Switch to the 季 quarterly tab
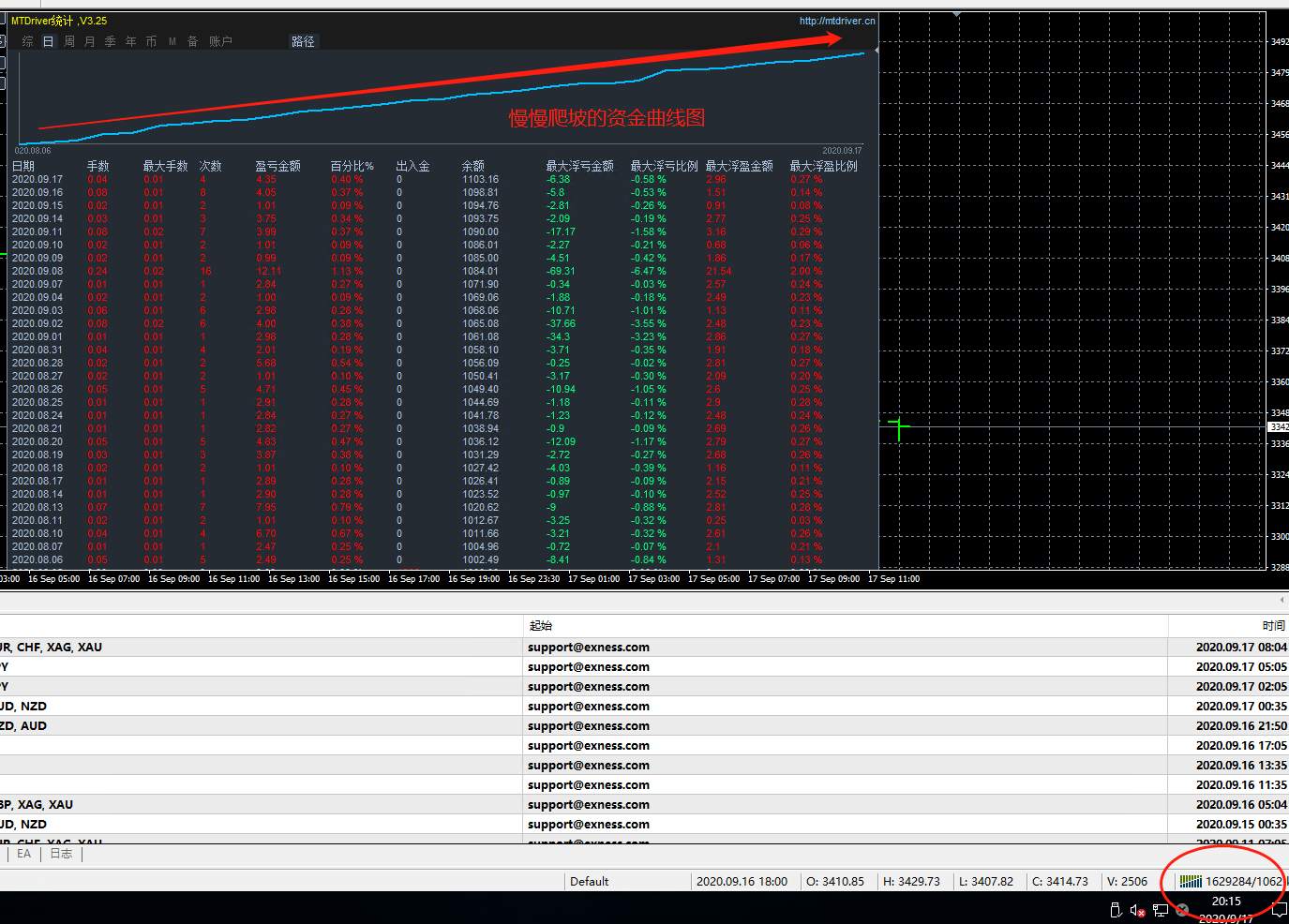 click(x=111, y=41)
